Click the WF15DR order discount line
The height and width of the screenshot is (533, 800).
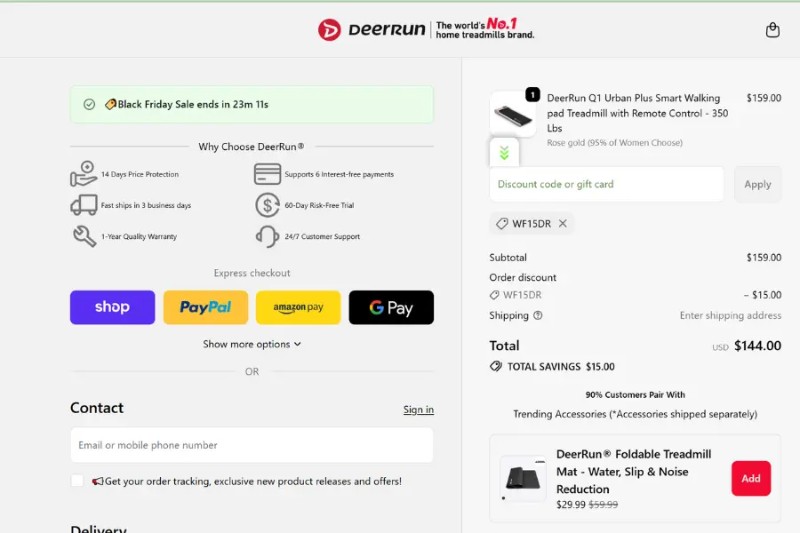(635, 295)
